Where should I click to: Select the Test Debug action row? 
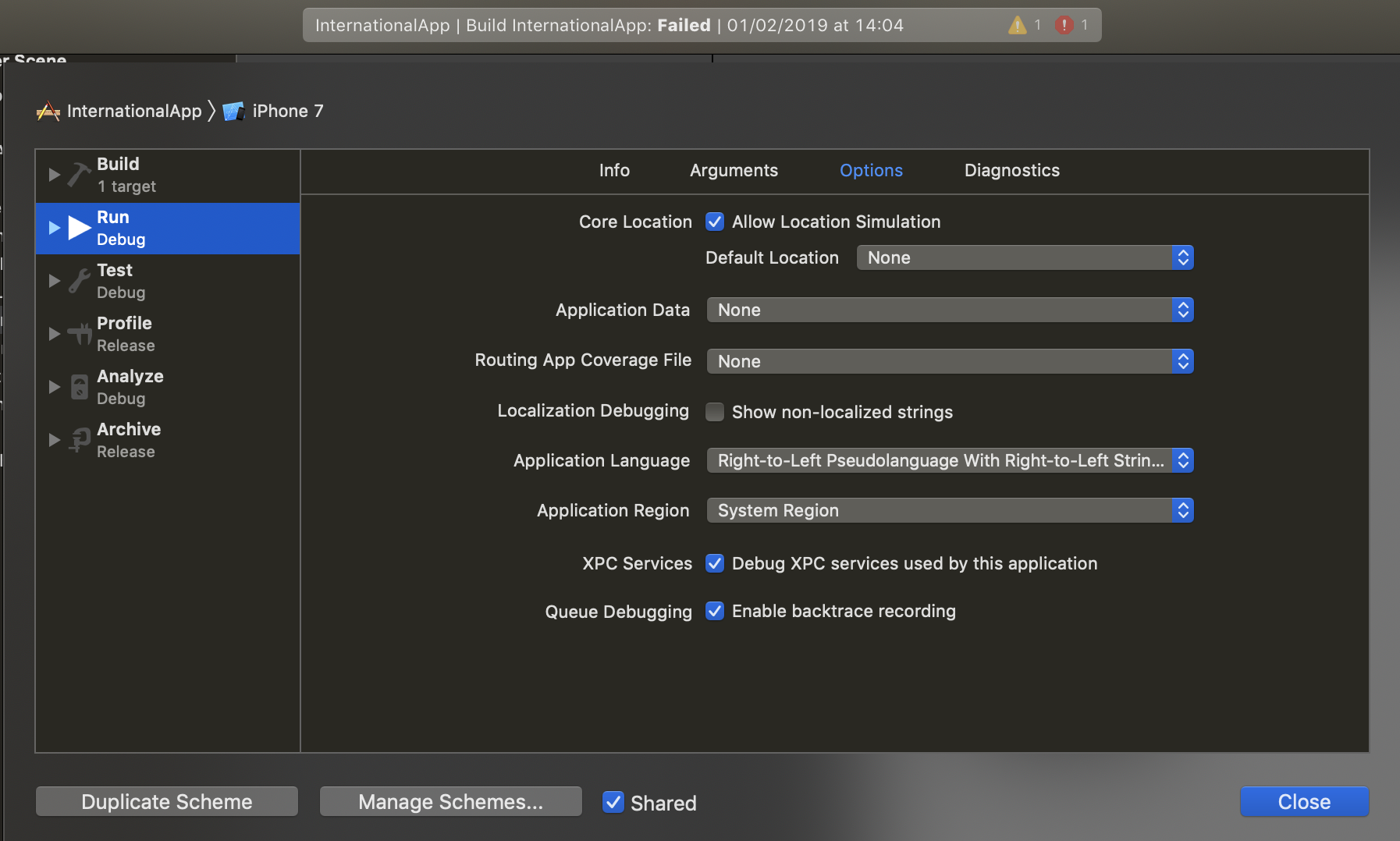pos(168,281)
